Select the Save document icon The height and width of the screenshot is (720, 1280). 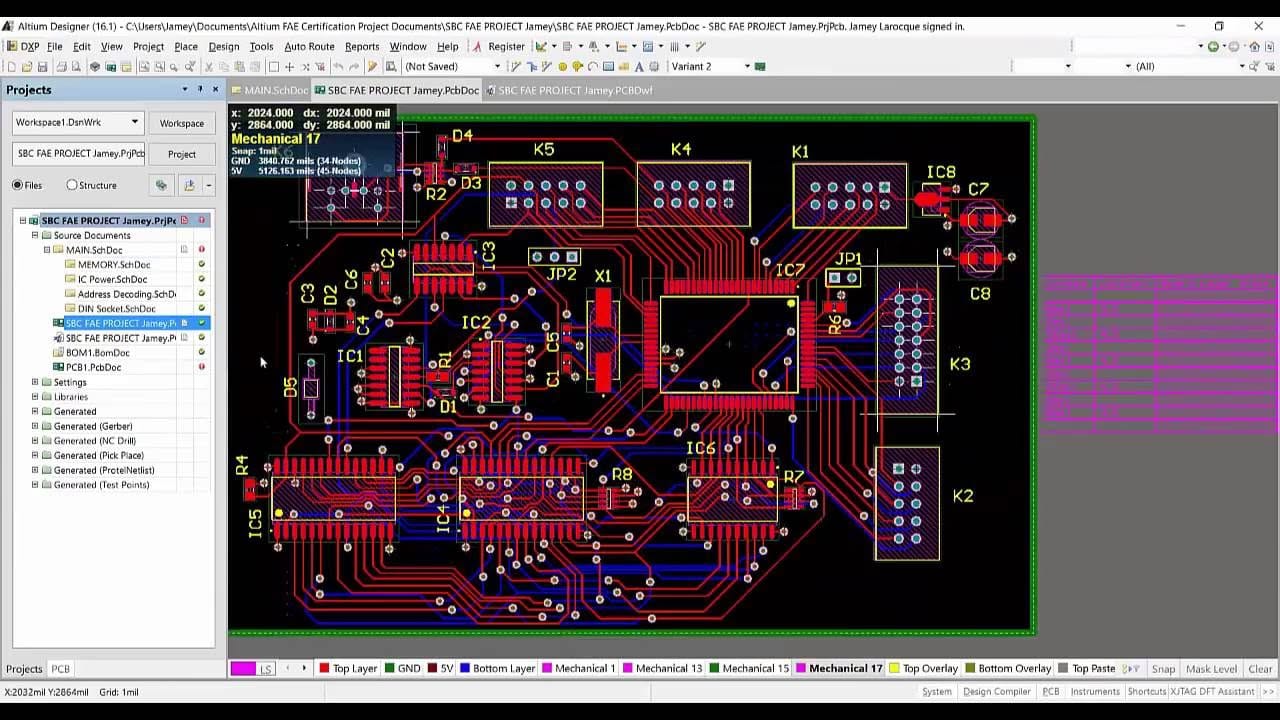pyautogui.click(x=43, y=66)
